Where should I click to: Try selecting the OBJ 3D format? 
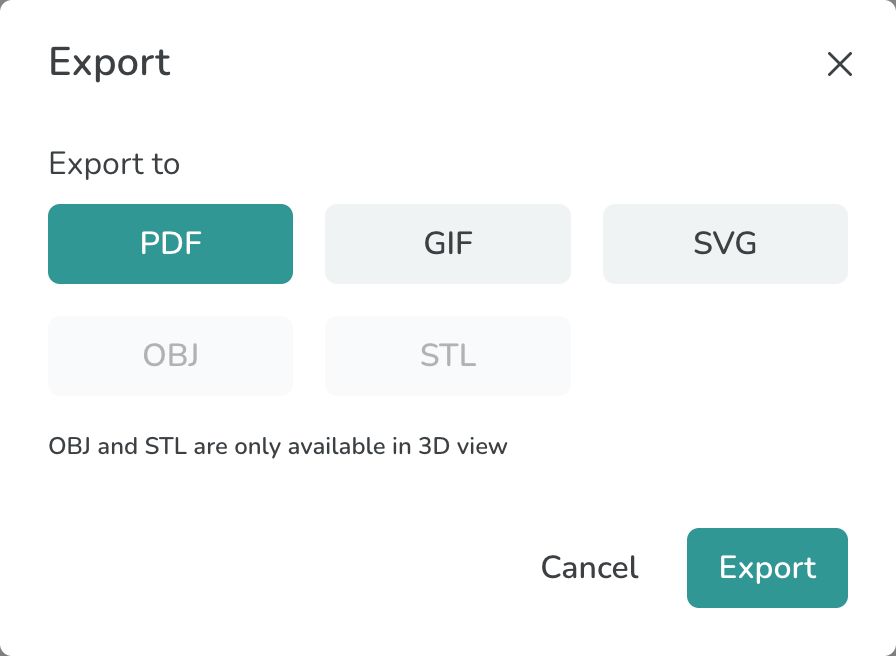pos(171,355)
